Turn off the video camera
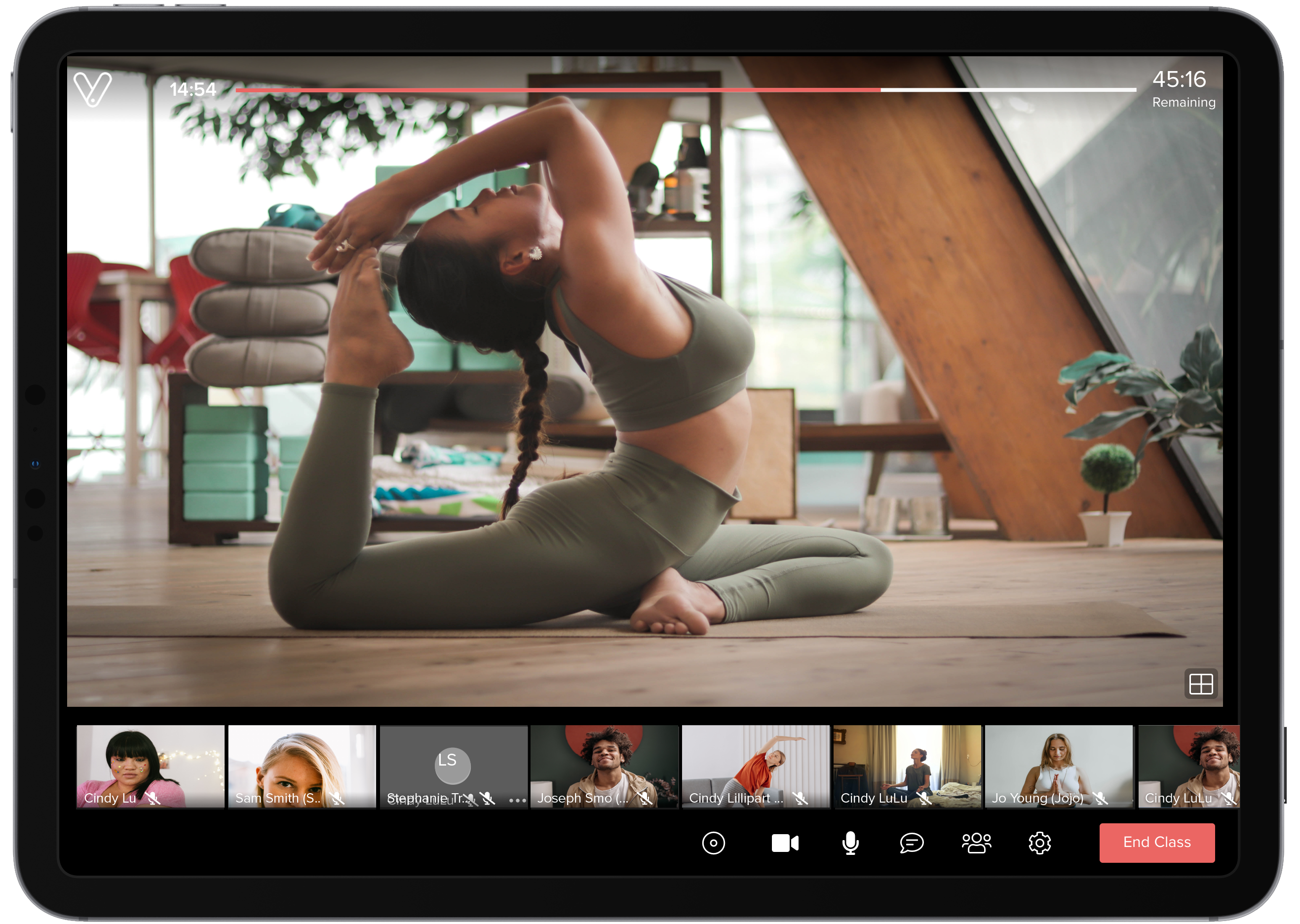The image size is (1300, 924). pos(785,843)
